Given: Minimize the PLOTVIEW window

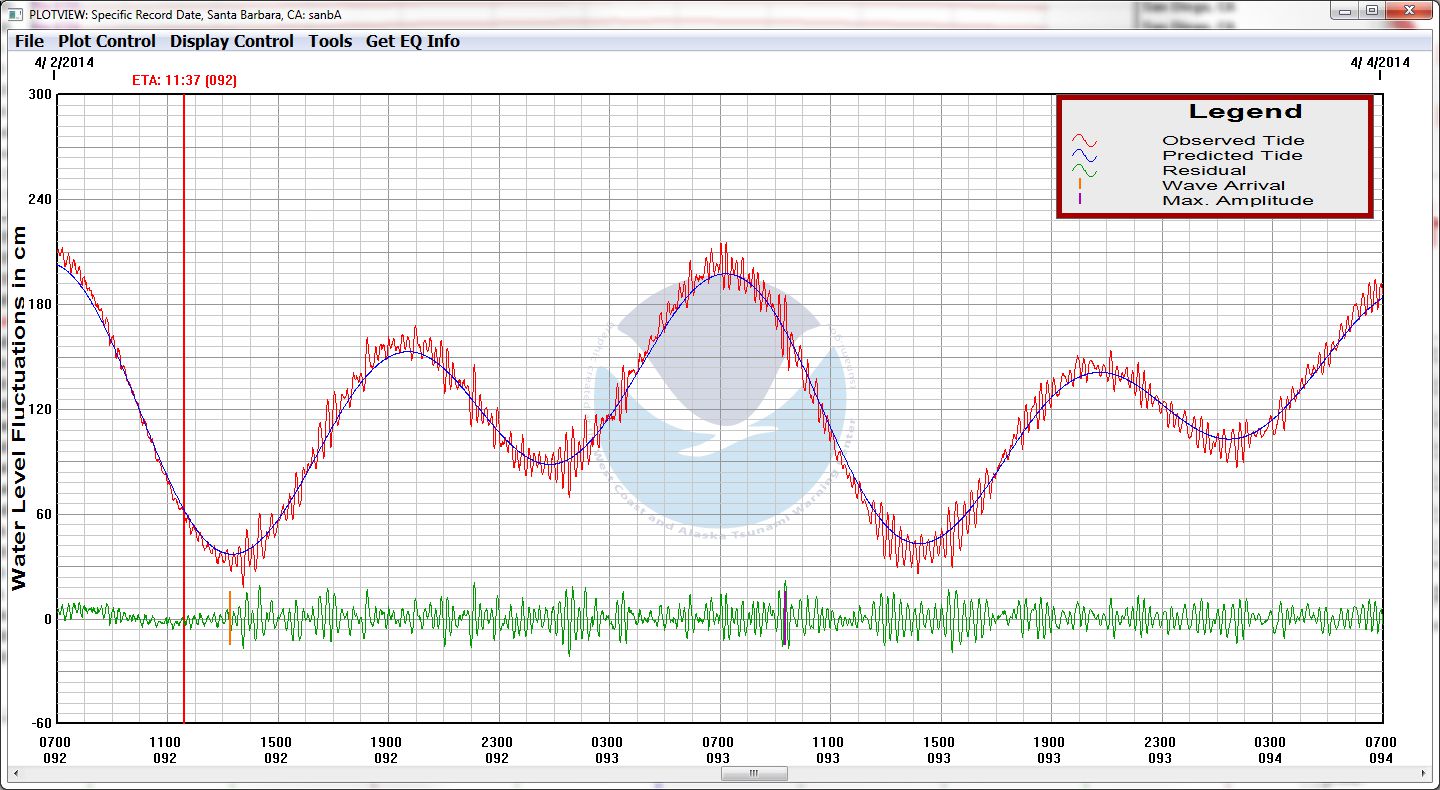Looking at the screenshot, I should tap(1345, 10).
